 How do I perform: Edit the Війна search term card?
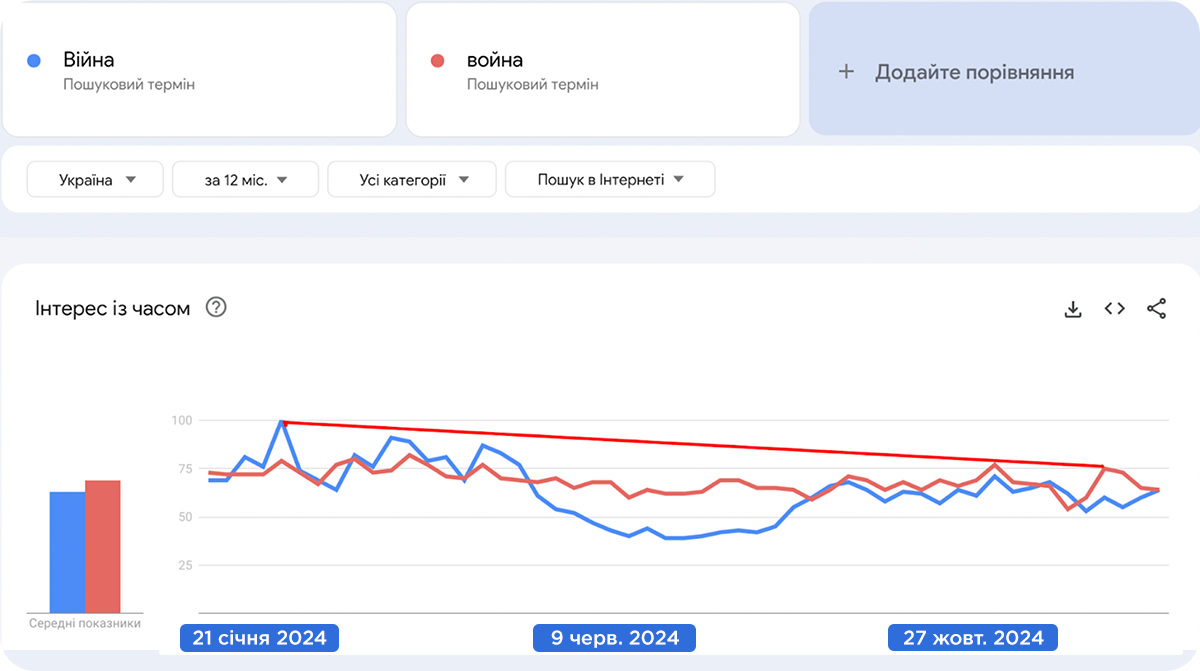(x=200, y=70)
